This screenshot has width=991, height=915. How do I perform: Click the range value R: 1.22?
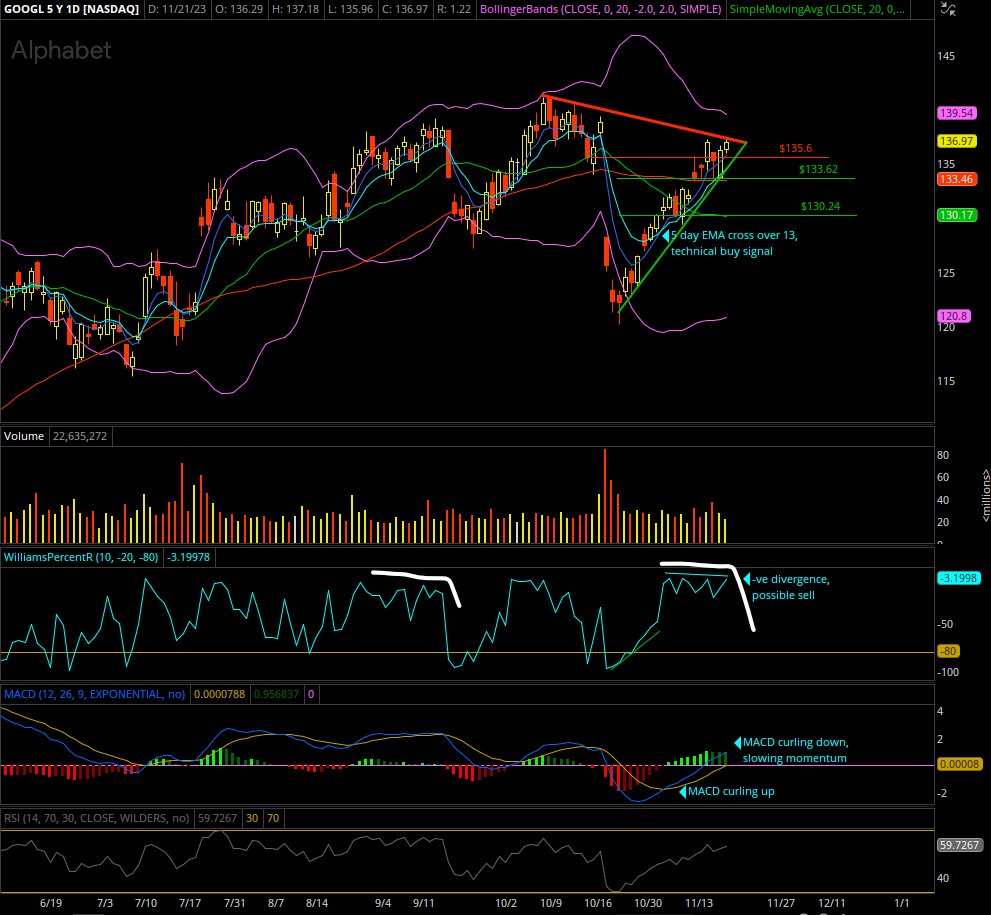click(454, 9)
